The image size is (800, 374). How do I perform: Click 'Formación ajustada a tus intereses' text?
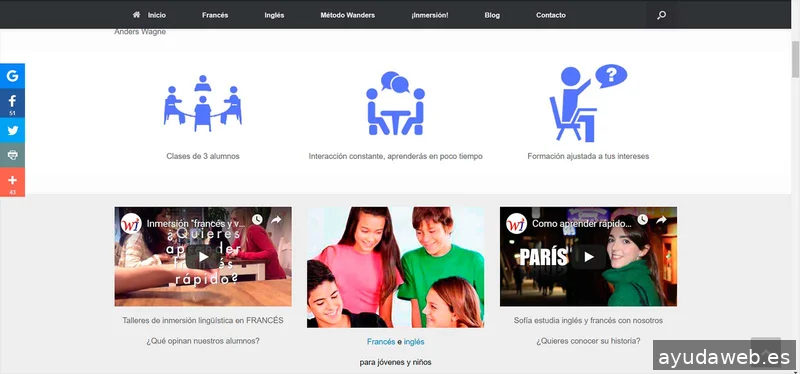(x=588, y=156)
